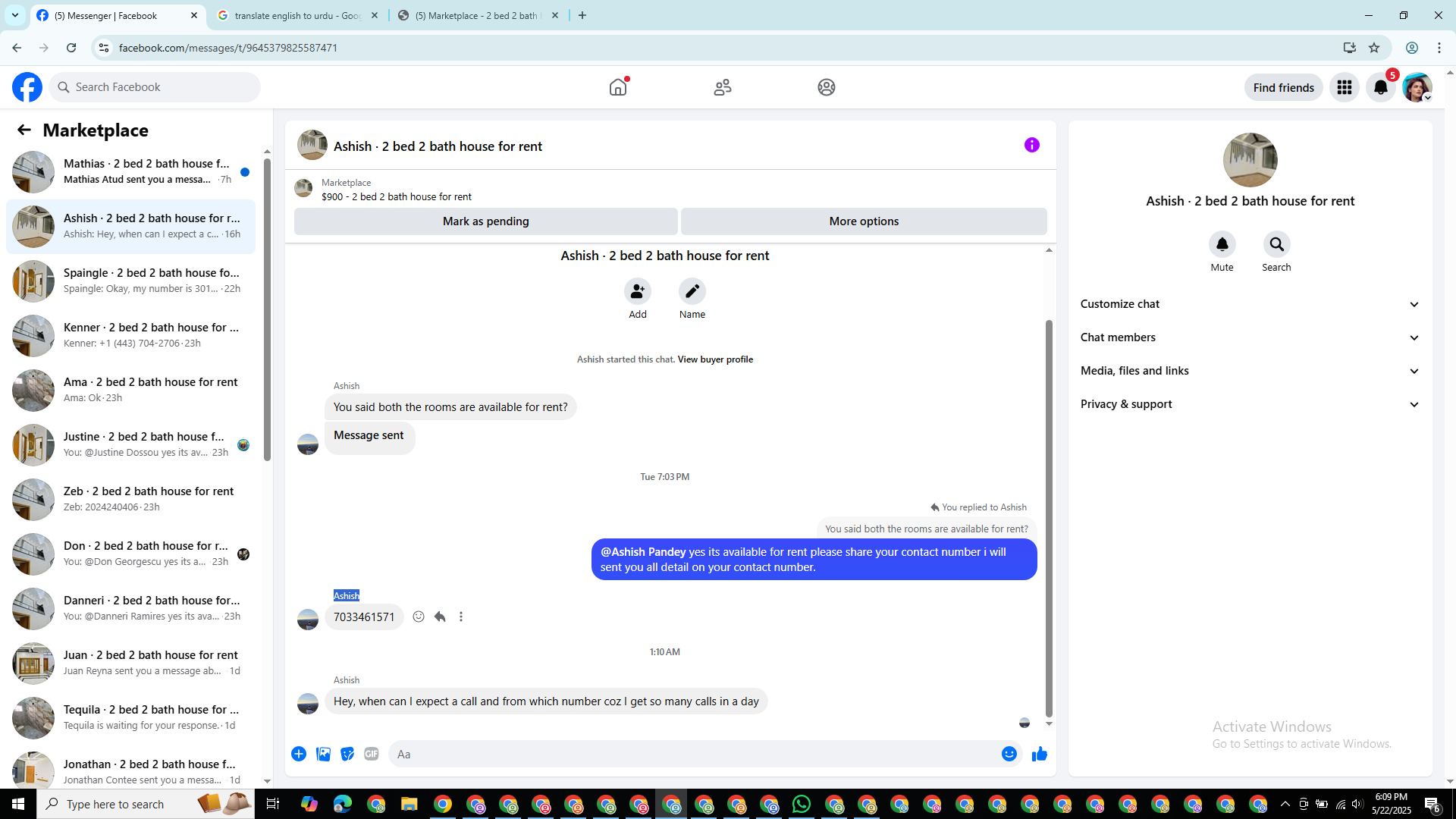Image resolution: width=1456 pixels, height=819 pixels.
Task: Send a thumbs-up like
Action: (1040, 754)
